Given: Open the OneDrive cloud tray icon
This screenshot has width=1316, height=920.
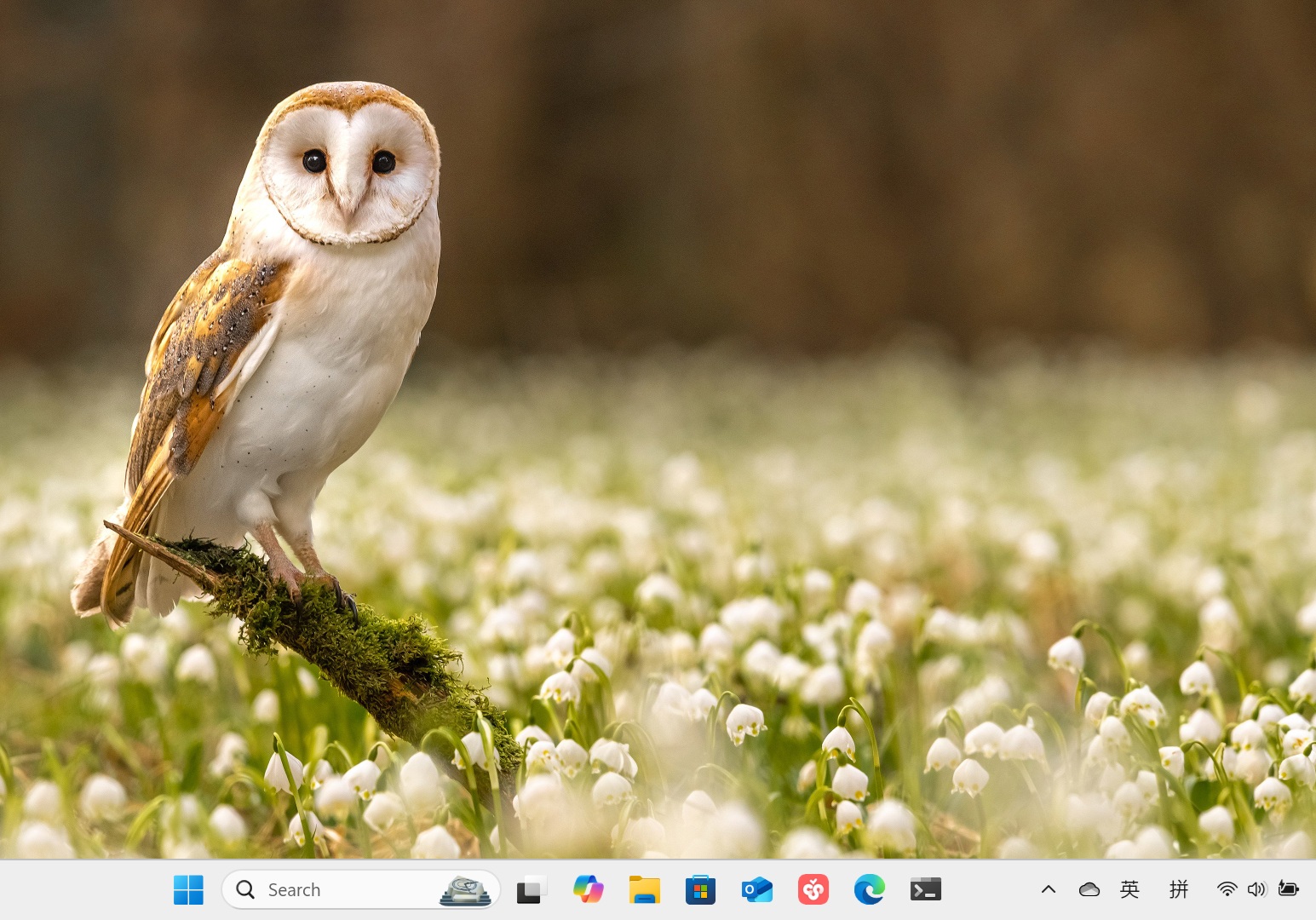Looking at the screenshot, I should pyautogui.click(x=1089, y=889).
